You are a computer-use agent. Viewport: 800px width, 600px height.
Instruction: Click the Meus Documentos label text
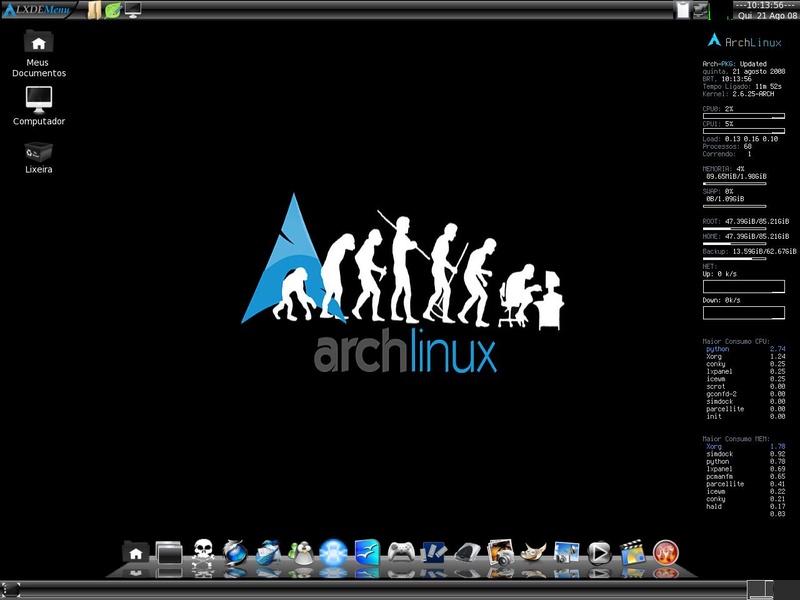(39, 68)
